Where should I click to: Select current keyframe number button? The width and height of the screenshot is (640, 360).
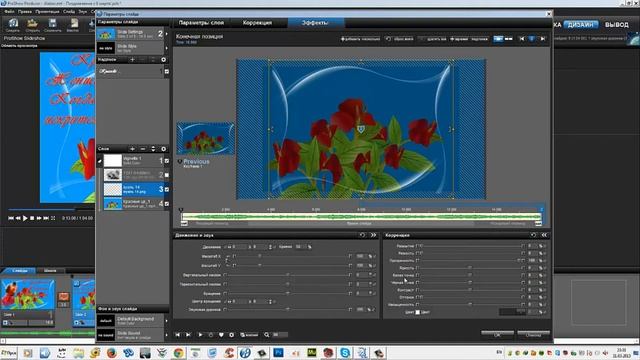[531, 39]
